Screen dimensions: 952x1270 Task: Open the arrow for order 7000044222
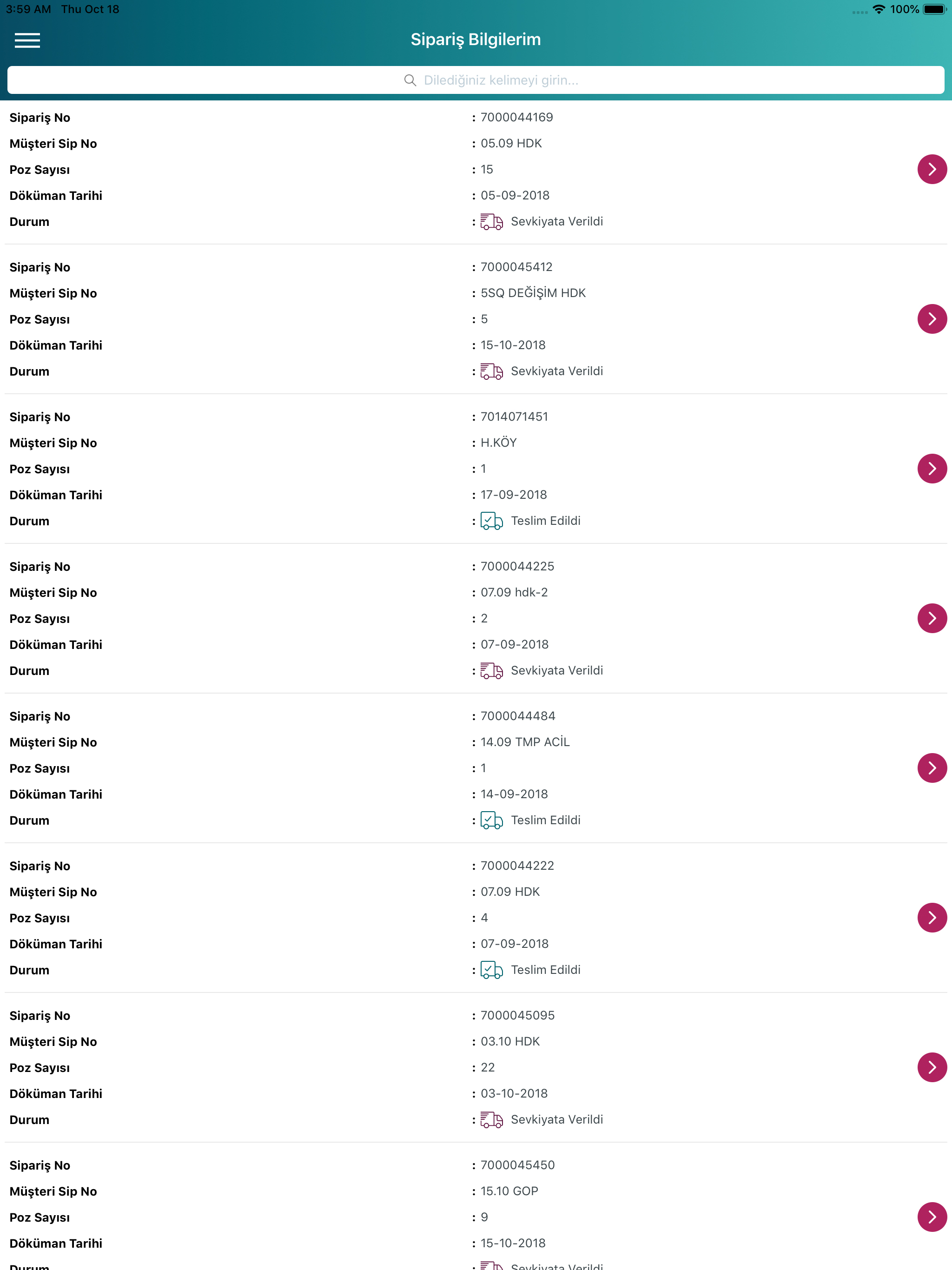coord(932,918)
